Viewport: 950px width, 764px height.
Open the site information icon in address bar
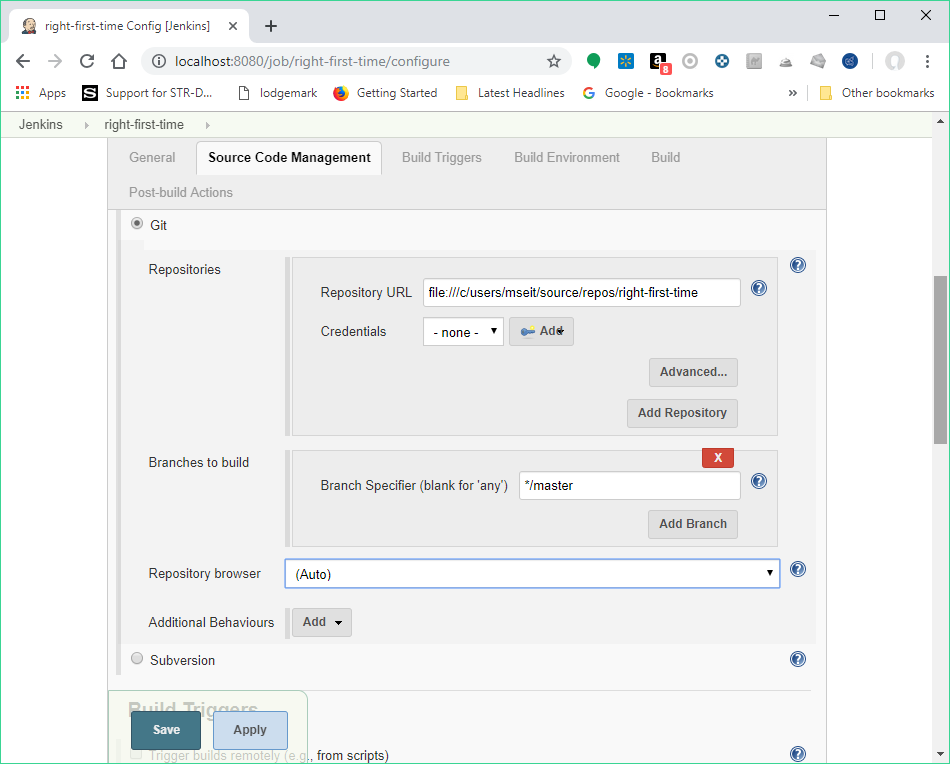[x=159, y=61]
